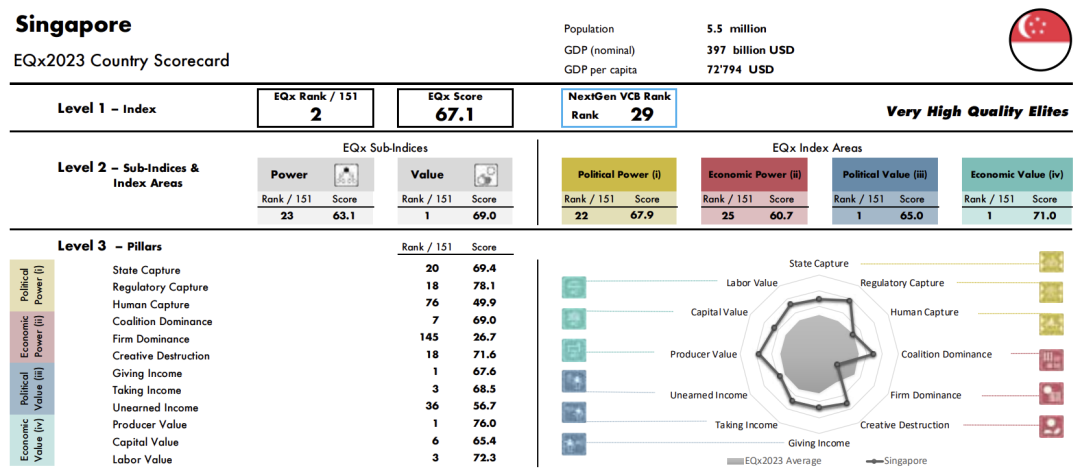Click the red Creative Destruction icon beside chart
This screenshot has width=1080, height=473.
tap(1051, 425)
